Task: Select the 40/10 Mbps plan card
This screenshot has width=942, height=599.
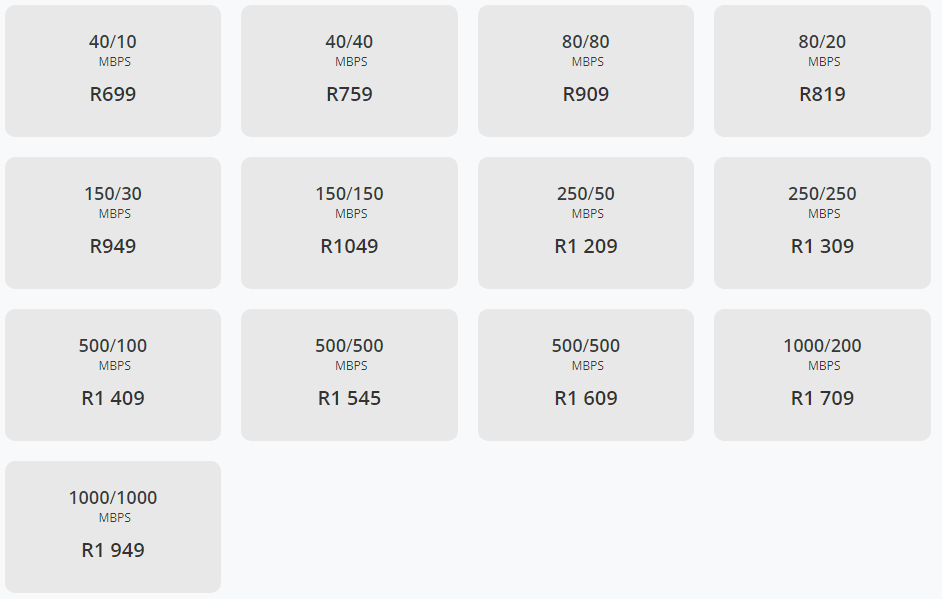Action: 113,70
